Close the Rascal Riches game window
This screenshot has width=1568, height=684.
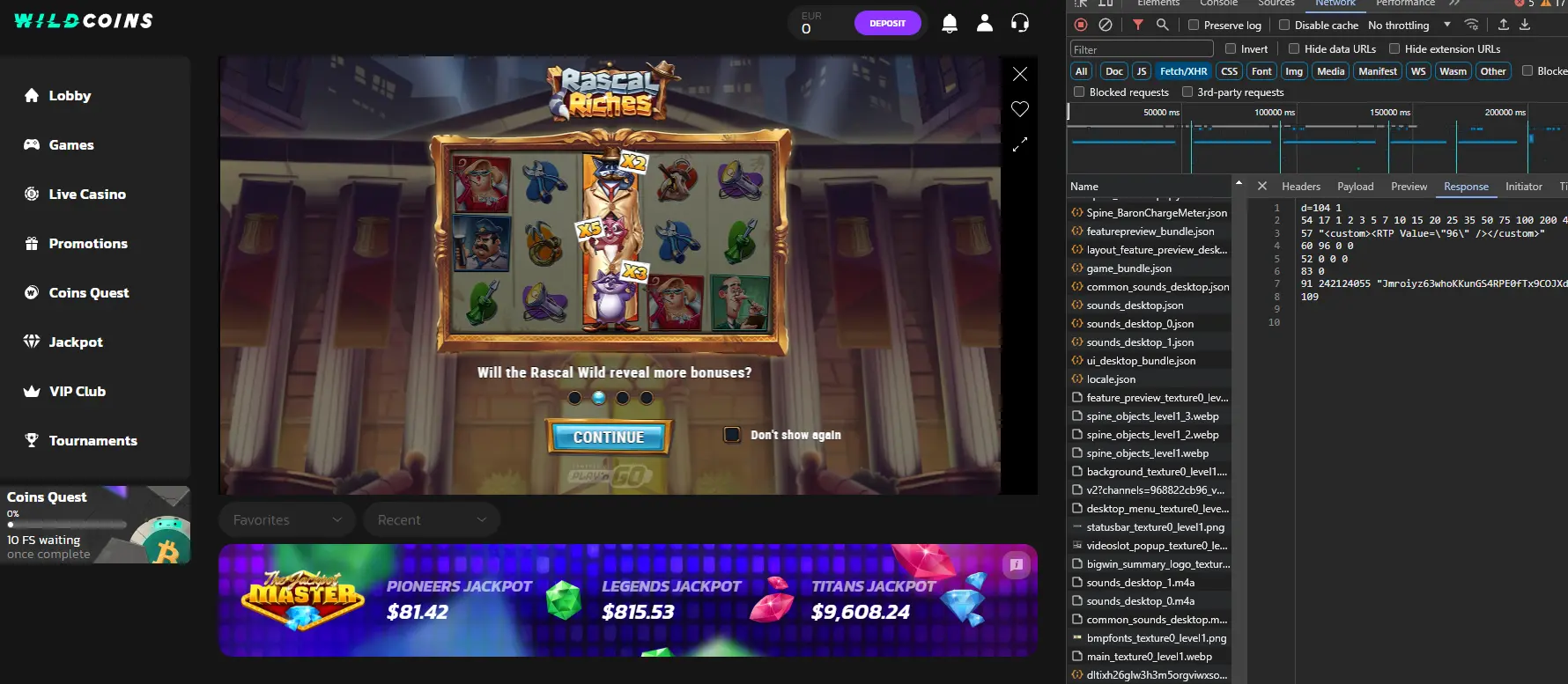click(x=1020, y=74)
